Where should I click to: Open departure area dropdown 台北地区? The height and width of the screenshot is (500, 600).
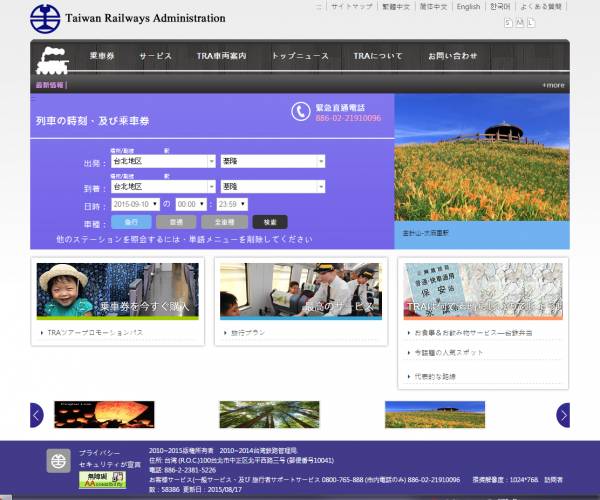pyautogui.click(x=163, y=161)
